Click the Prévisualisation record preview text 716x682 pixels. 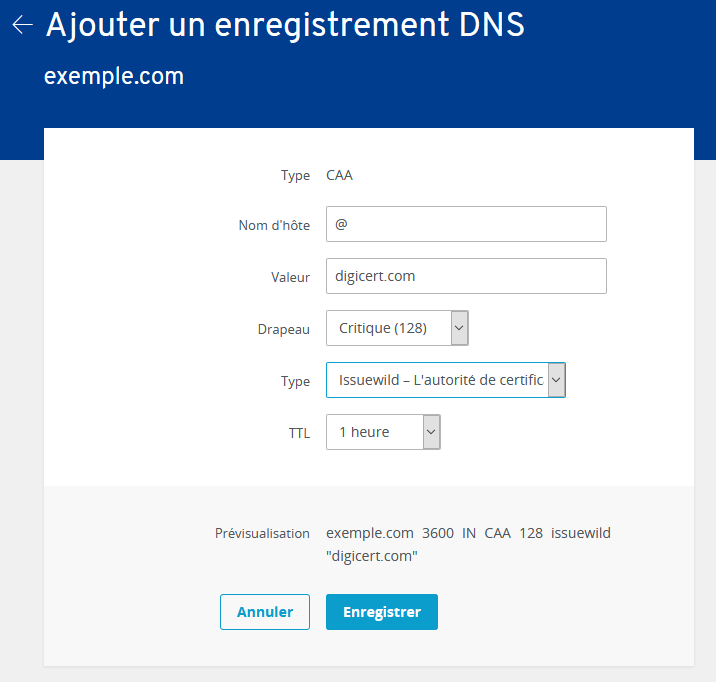point(468,544)
